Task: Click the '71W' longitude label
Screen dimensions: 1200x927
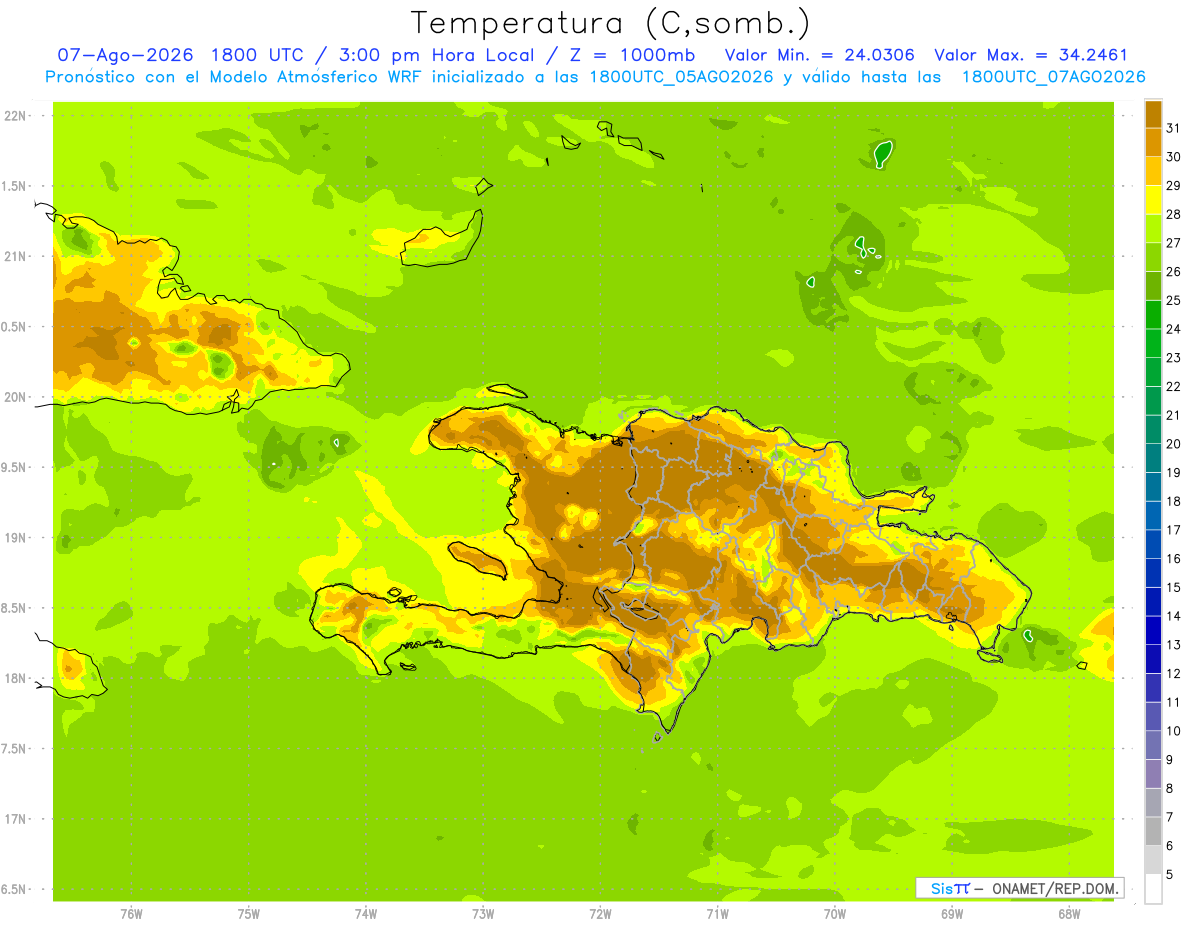Action: coord(718,913)
